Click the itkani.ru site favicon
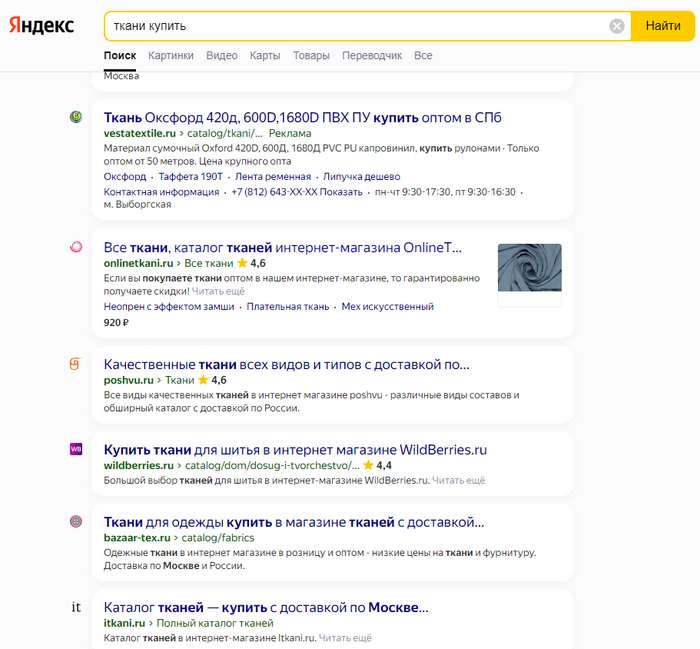 pos(76,607)
